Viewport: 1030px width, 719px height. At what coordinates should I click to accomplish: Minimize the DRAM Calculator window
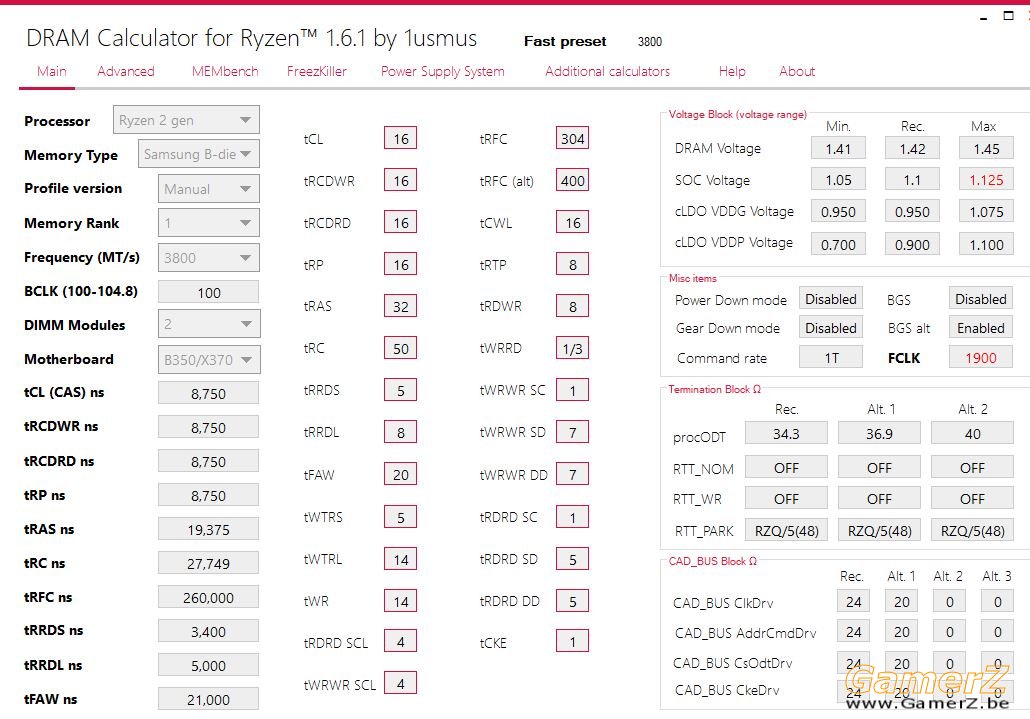(x=983, y=17)
